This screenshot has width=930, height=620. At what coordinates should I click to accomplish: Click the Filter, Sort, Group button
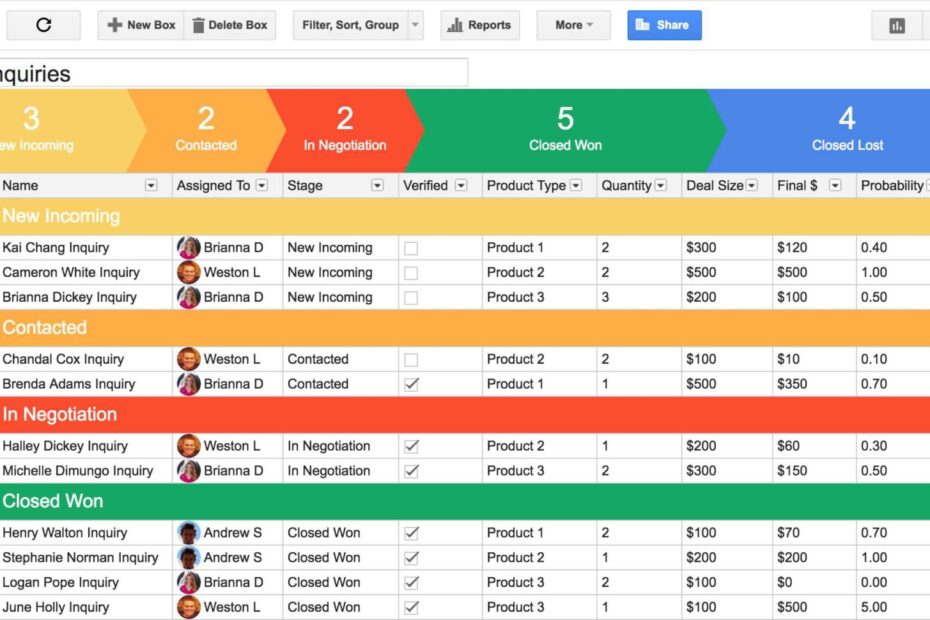click(350, 25)
